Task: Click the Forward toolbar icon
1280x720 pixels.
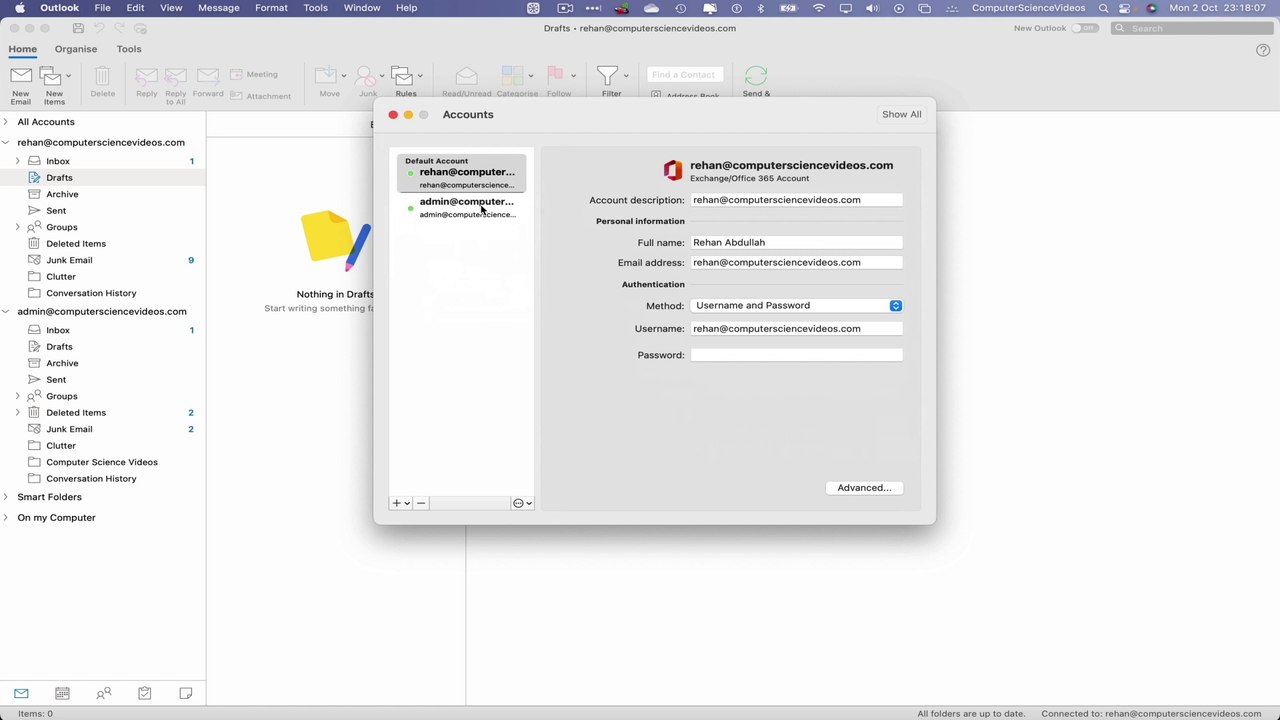Action: [208, 76]
